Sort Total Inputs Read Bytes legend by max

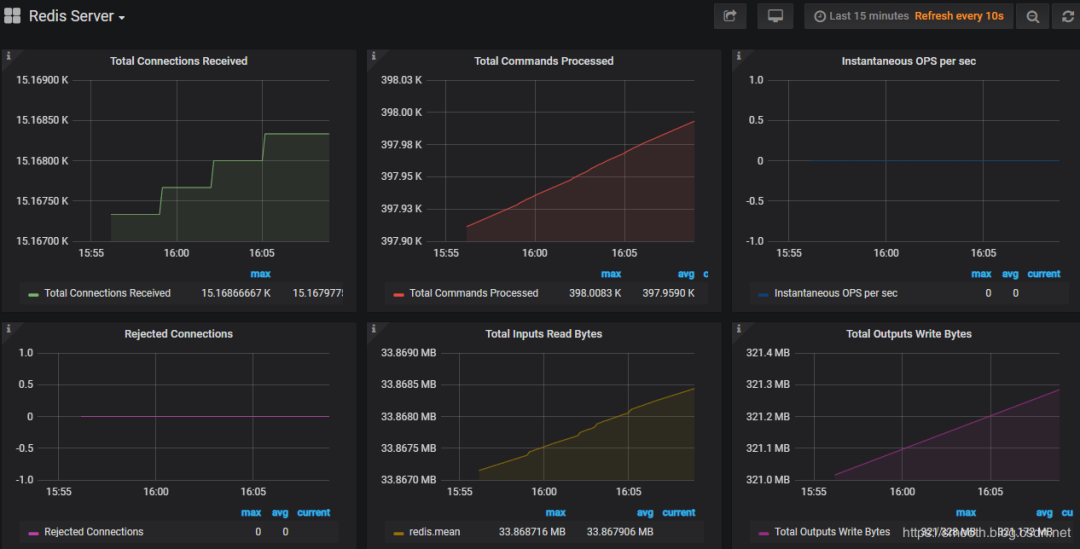(555, 512)
